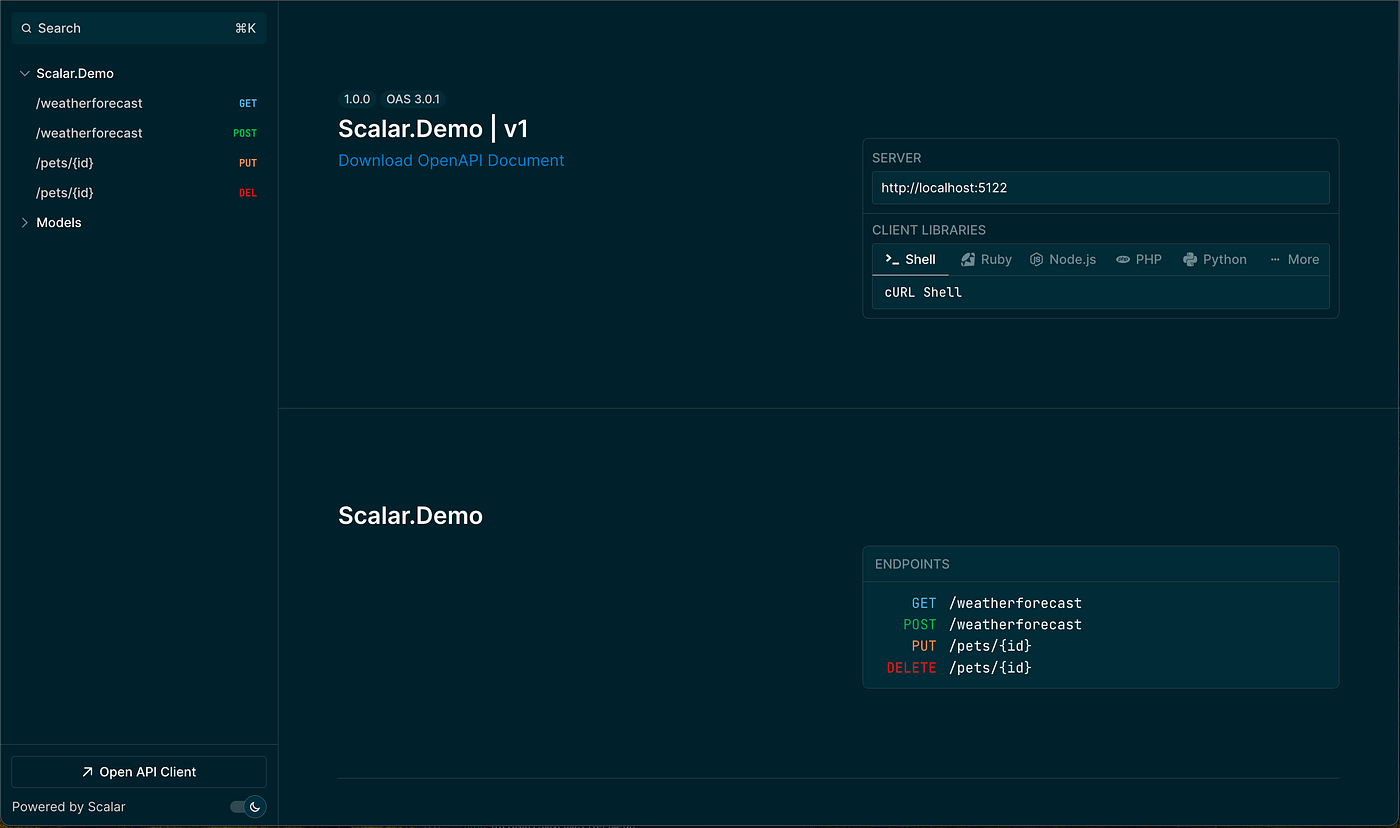Open PUT /pets/{id} in the Endpoints card
The image size is (1400, 828).
click(x=971, y=646)
